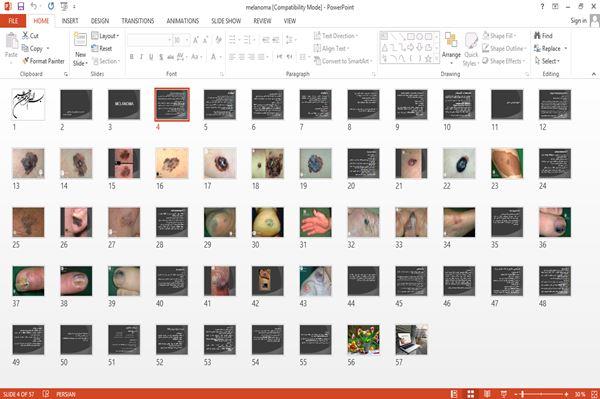
Task: Click the Undo arrow icon
Action: click(34, 6)
